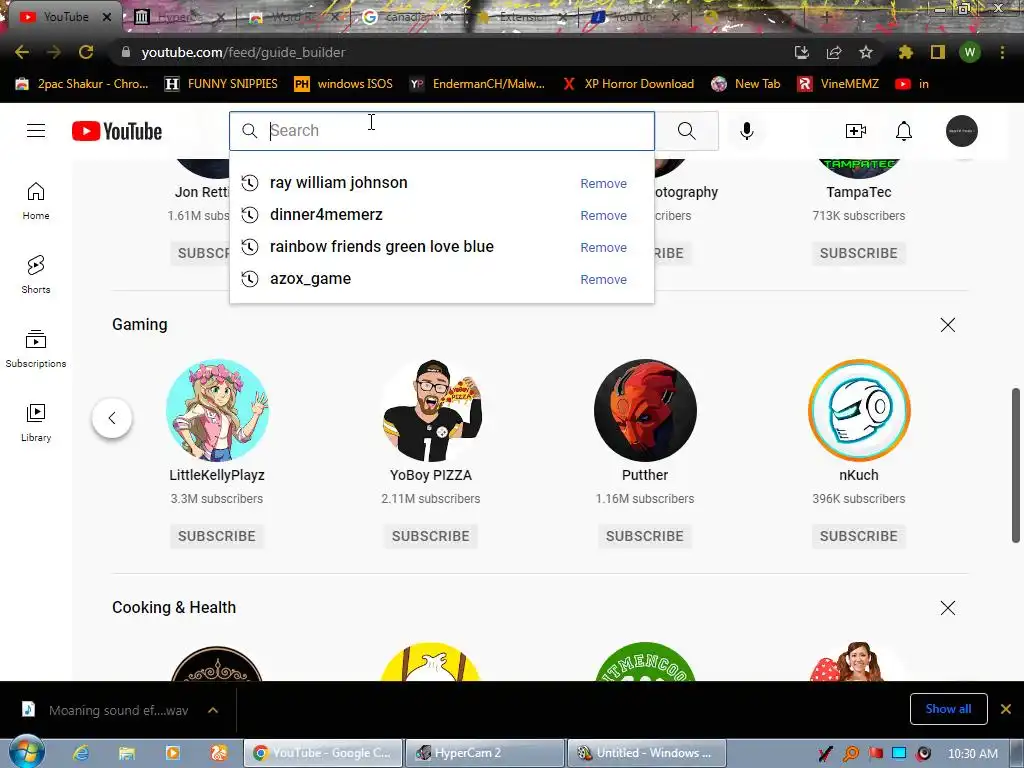Viewport: 1024px width, 768px height.
Task: Subscribe to TampaTec
Action: point(859,253)
